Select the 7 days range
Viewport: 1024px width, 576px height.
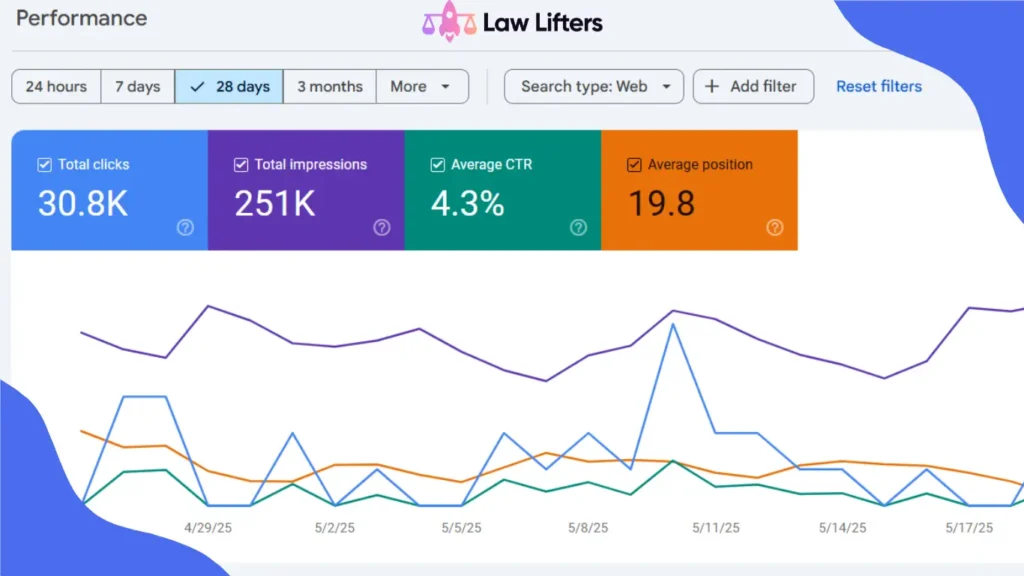138,86
